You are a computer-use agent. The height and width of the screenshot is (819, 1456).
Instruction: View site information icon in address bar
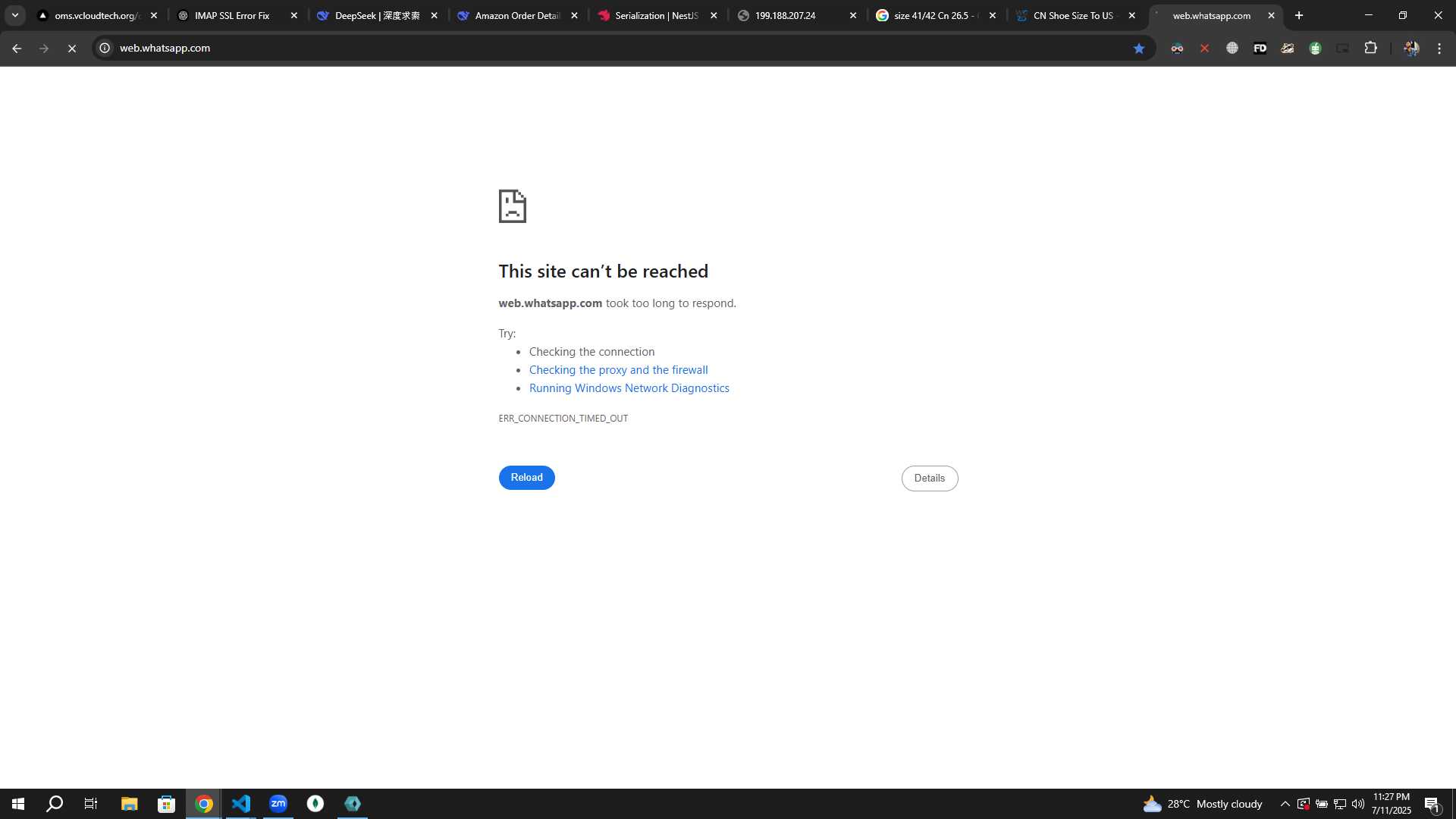105,49
